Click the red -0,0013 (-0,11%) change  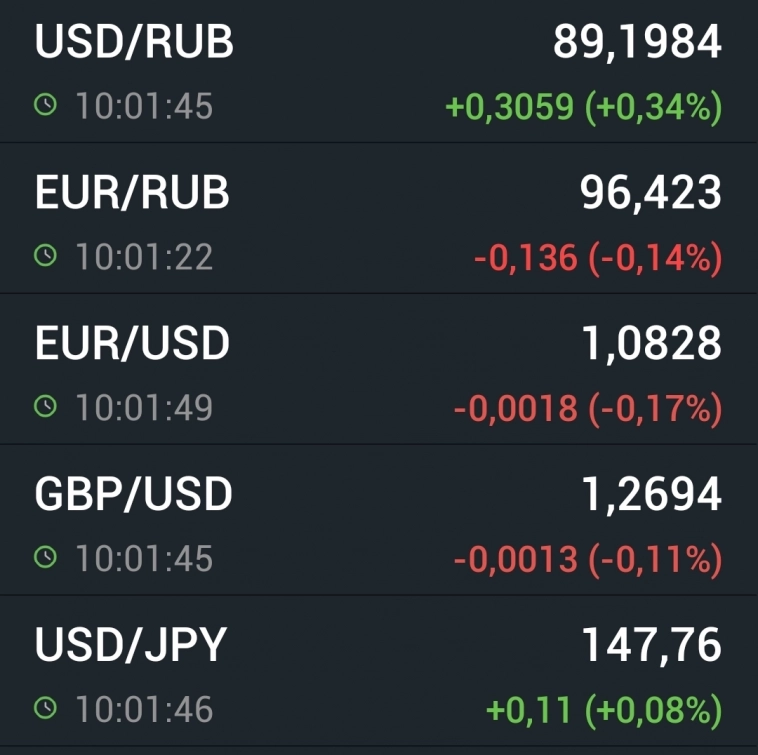click(587, 560)
